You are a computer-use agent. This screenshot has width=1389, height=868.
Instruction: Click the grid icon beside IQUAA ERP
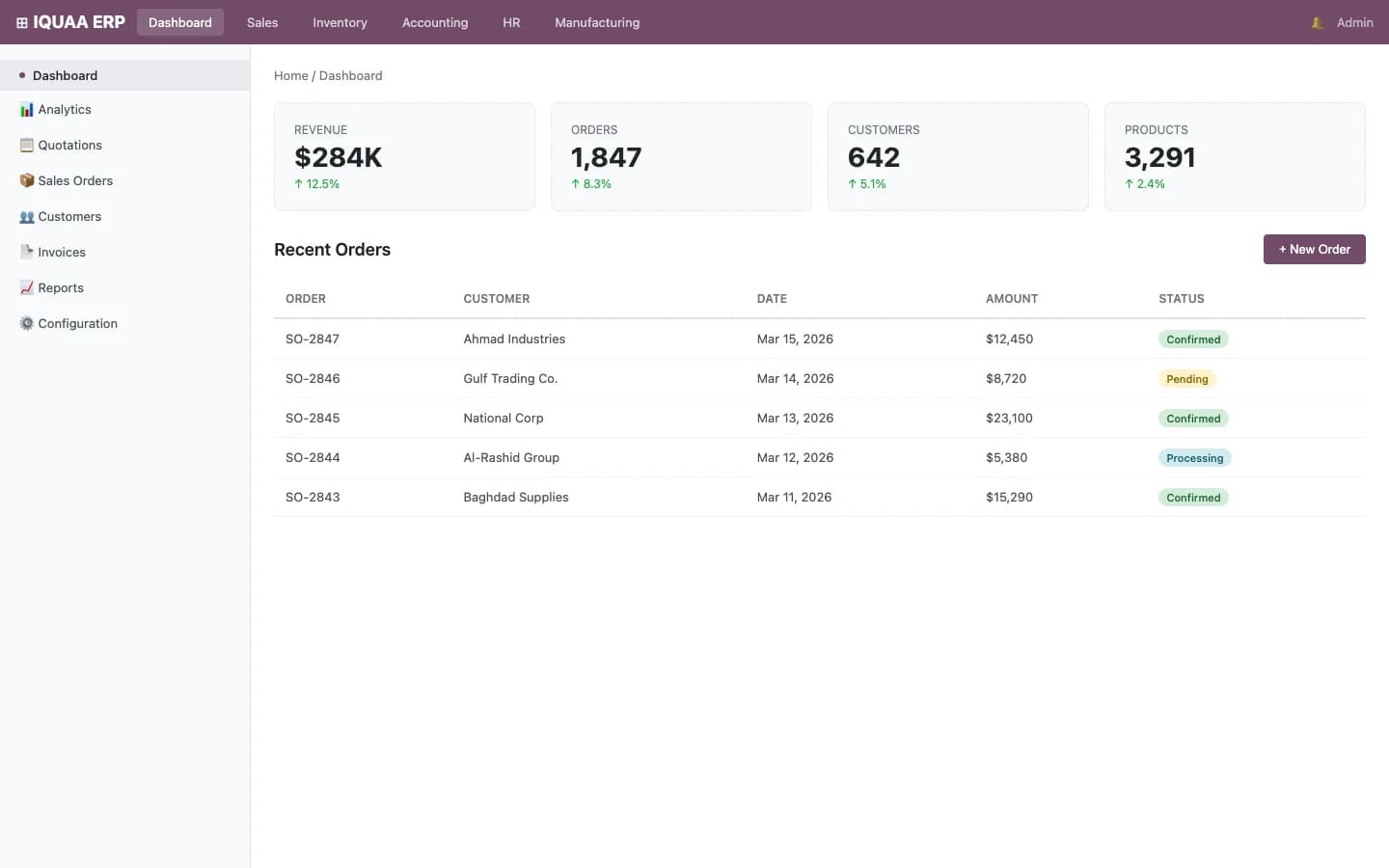tap(22, 21)
